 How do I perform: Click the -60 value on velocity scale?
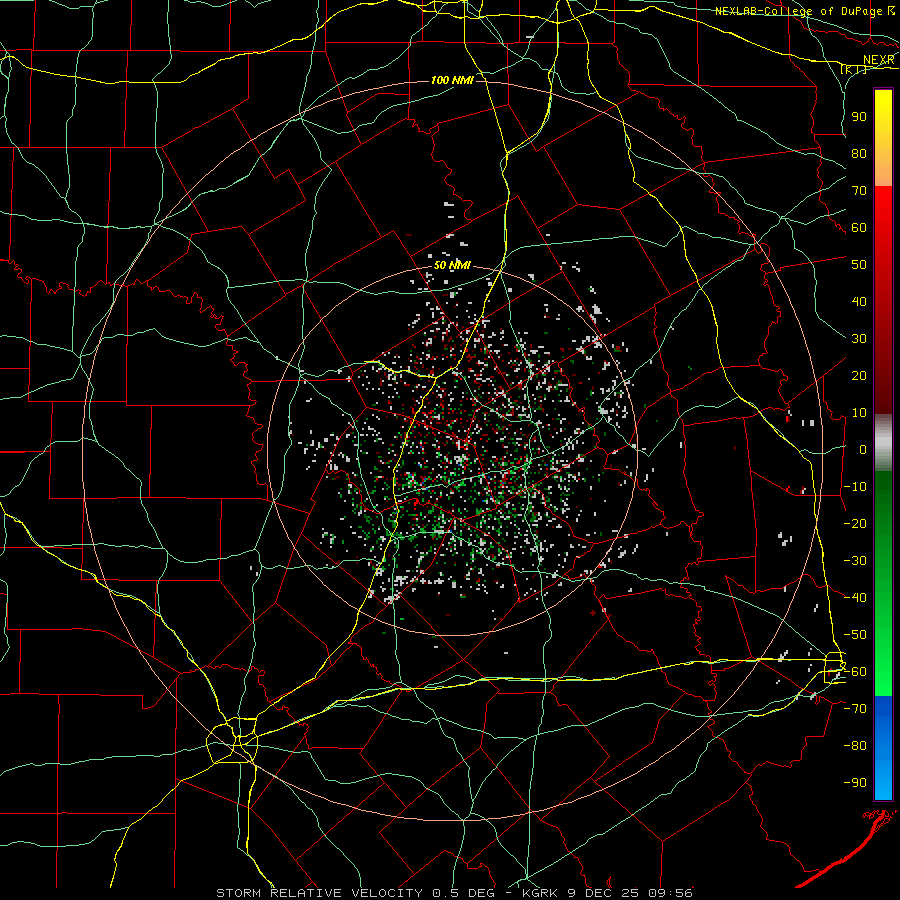pyautogui.click(x=855, y=672)
